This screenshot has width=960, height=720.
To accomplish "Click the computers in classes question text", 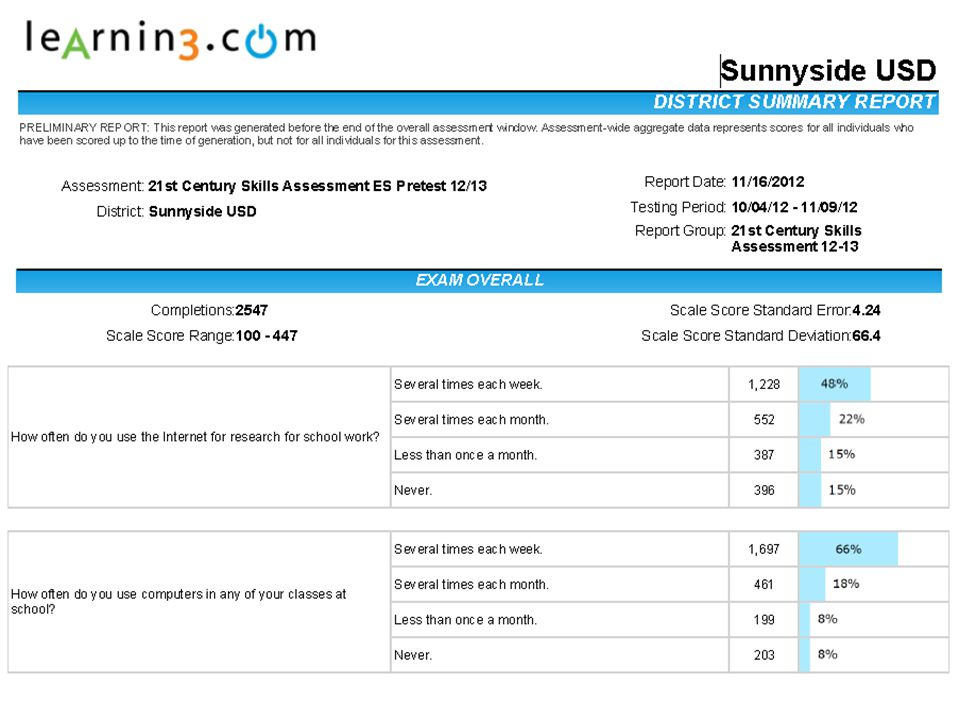I will click(178, 602).
